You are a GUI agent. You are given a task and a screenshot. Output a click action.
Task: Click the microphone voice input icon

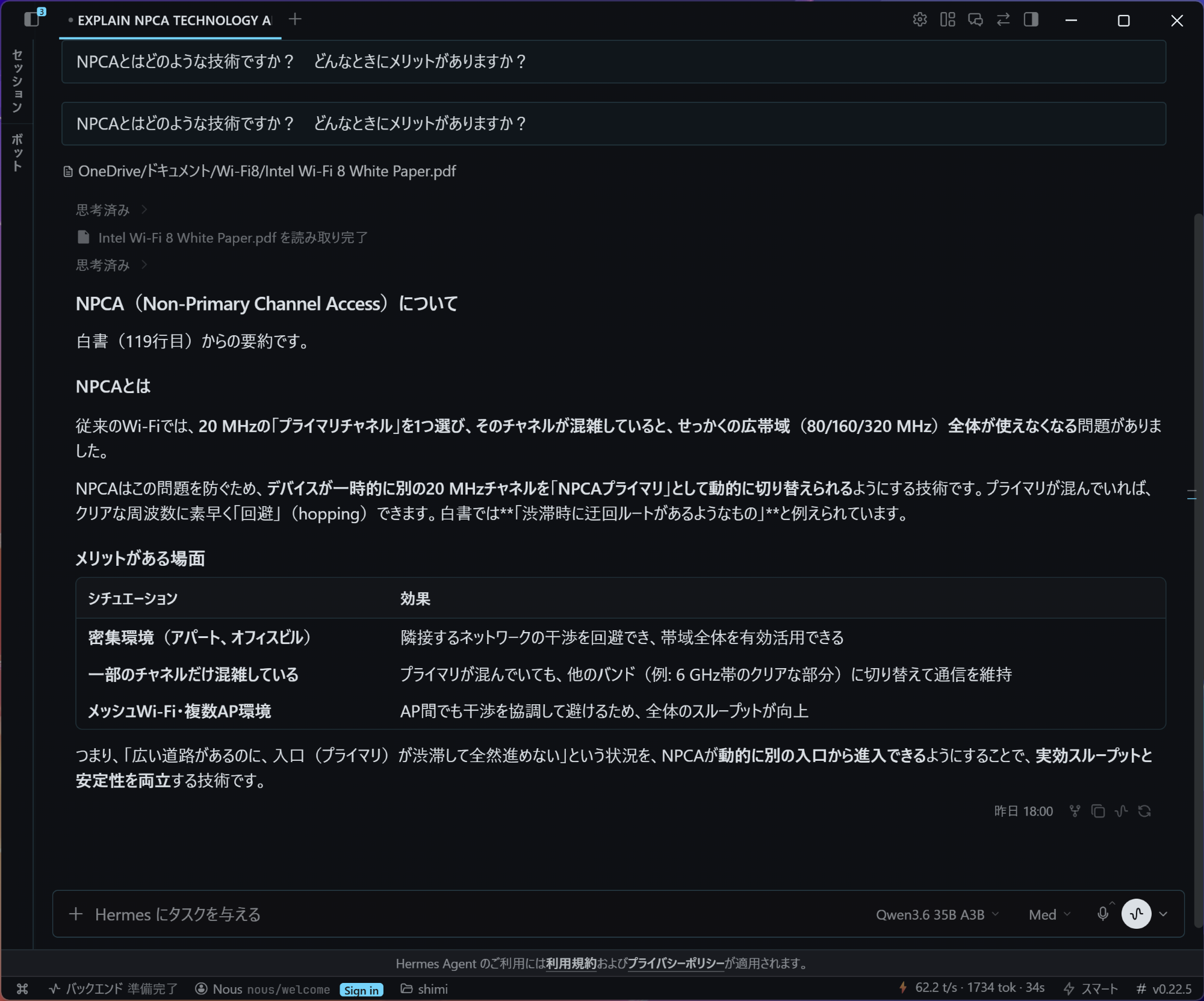click(1102, 914)
